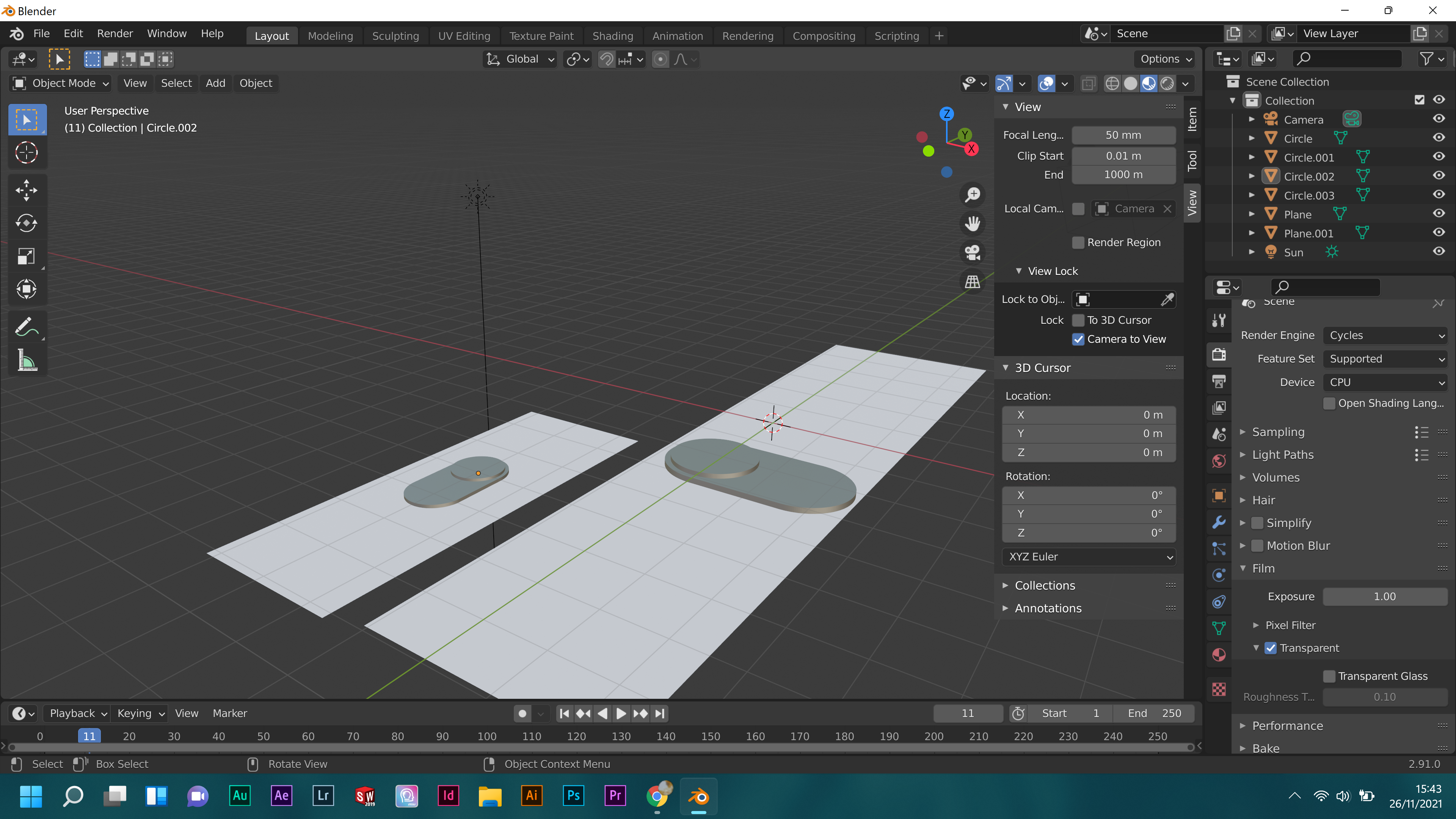Open the Render Engine dropdown
1456x819 pixels.
click(x=1385, y=336)
